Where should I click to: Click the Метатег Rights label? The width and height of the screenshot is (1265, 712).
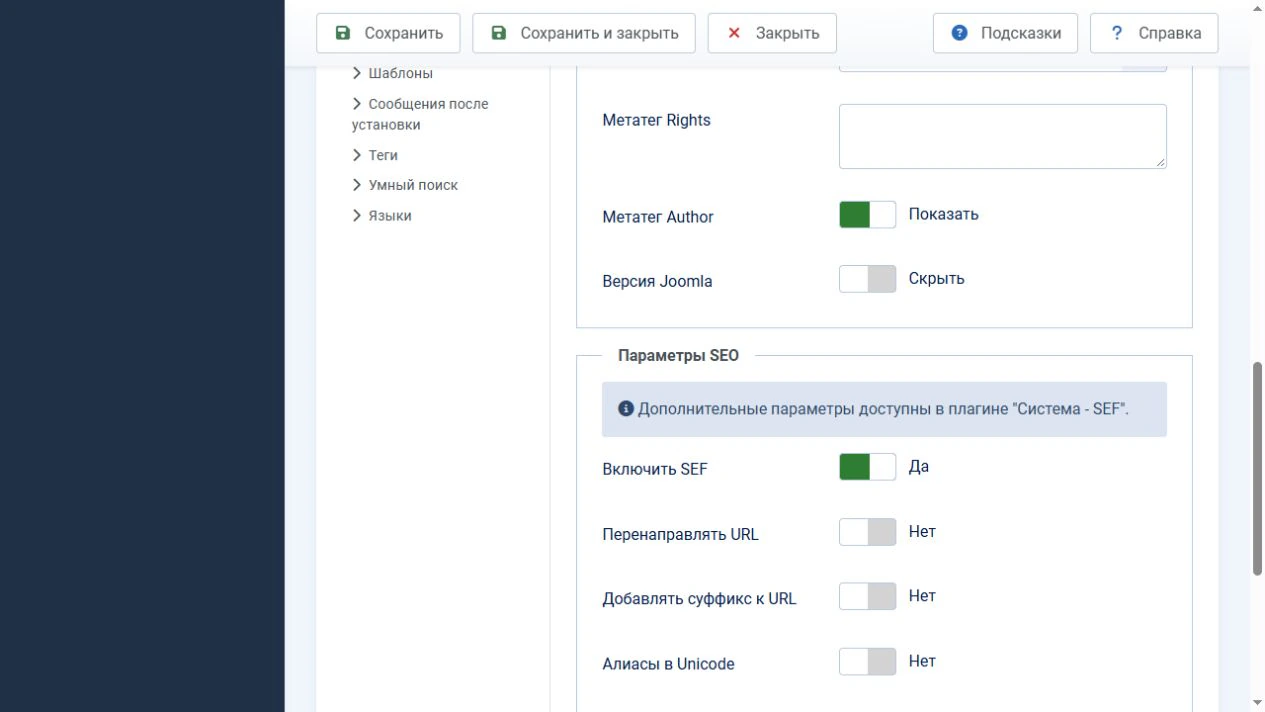(x=656, y=120)
